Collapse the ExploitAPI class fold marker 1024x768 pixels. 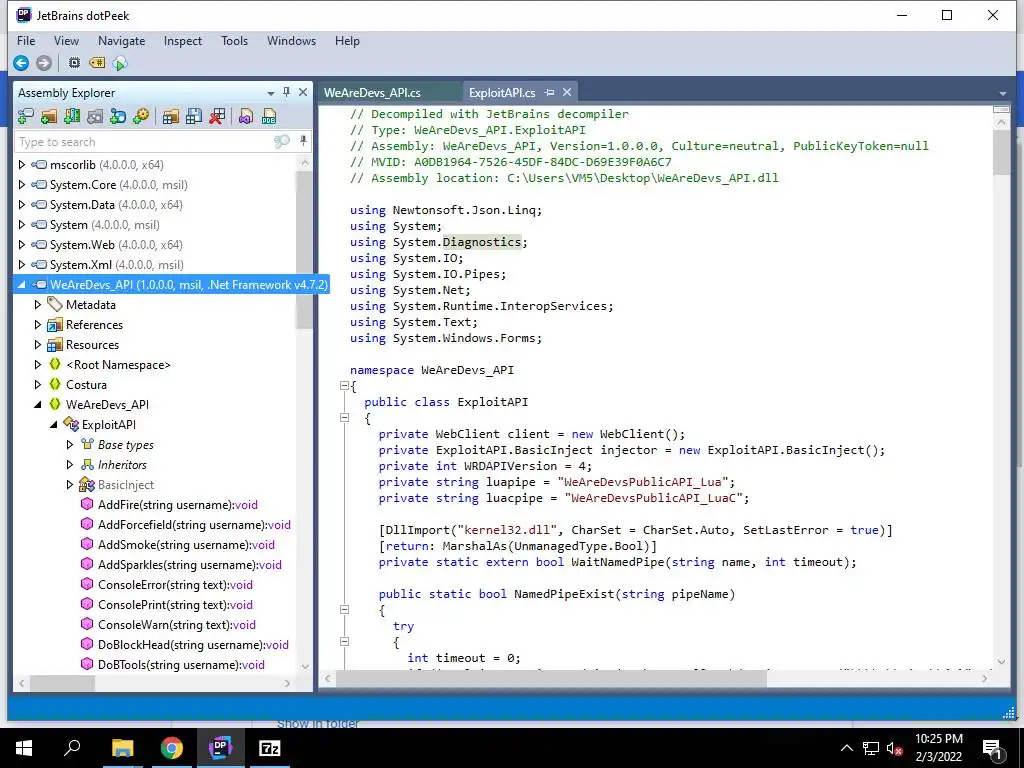coord(345,417)
